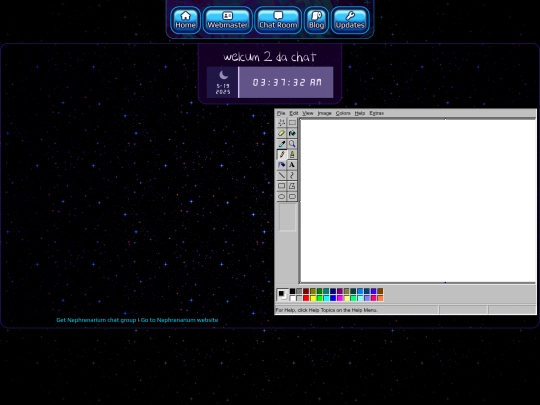The height and width of the screenshot is (405, 540).
Task: Pick the Polygon tool
Action: coord(292,186)
